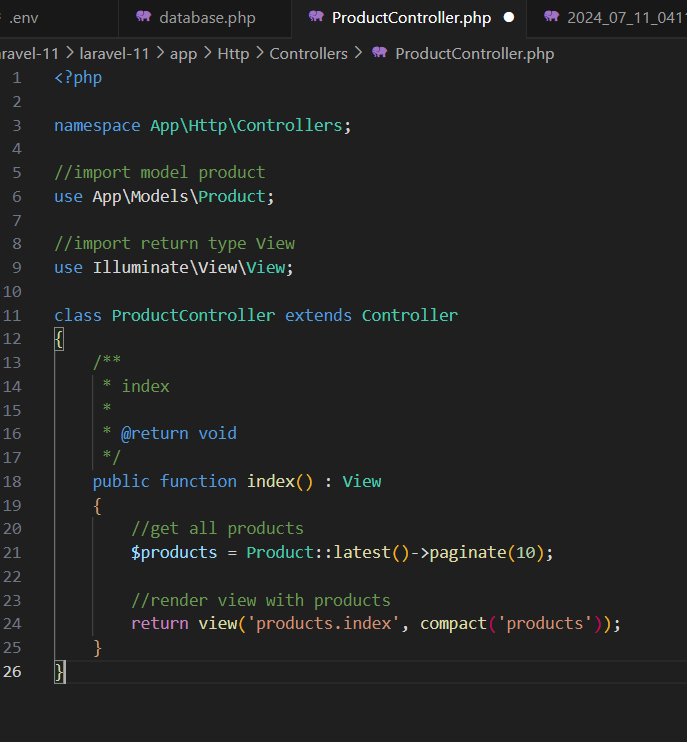Place cursor on the <?php opening tag
Screen dimensions: 687x742
tap(78, 78)
